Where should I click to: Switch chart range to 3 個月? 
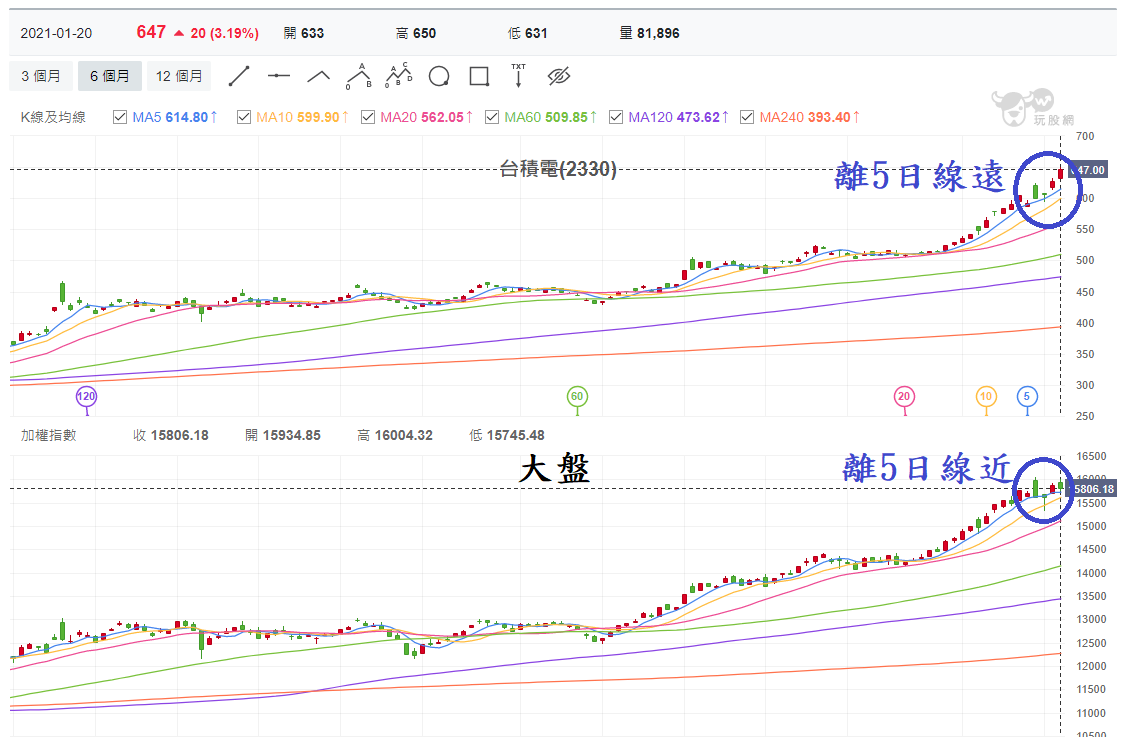[41, 76]
